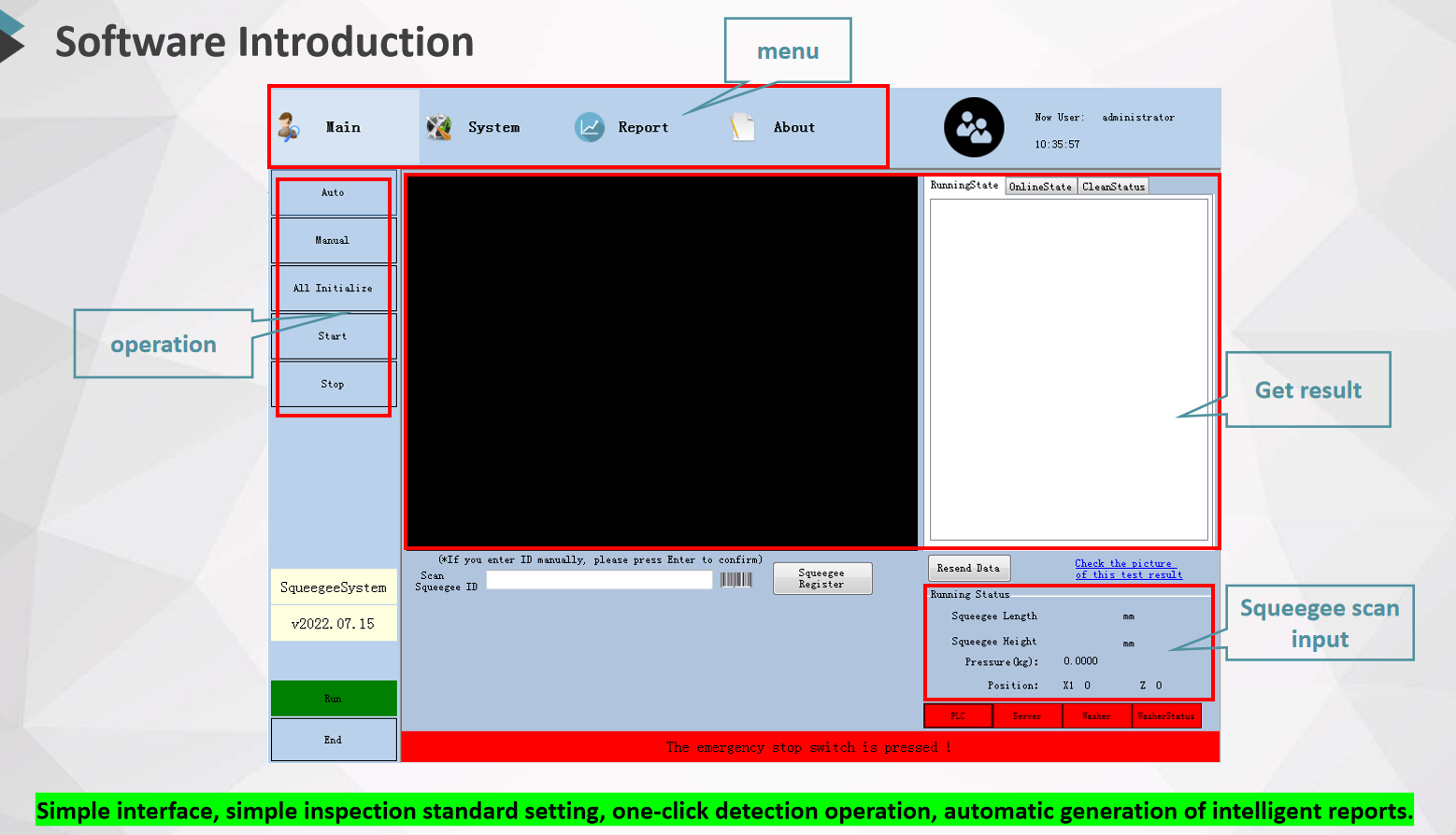Click the barcode scan icon
This screenshot has height=835, width=1456.
(736, 580)
